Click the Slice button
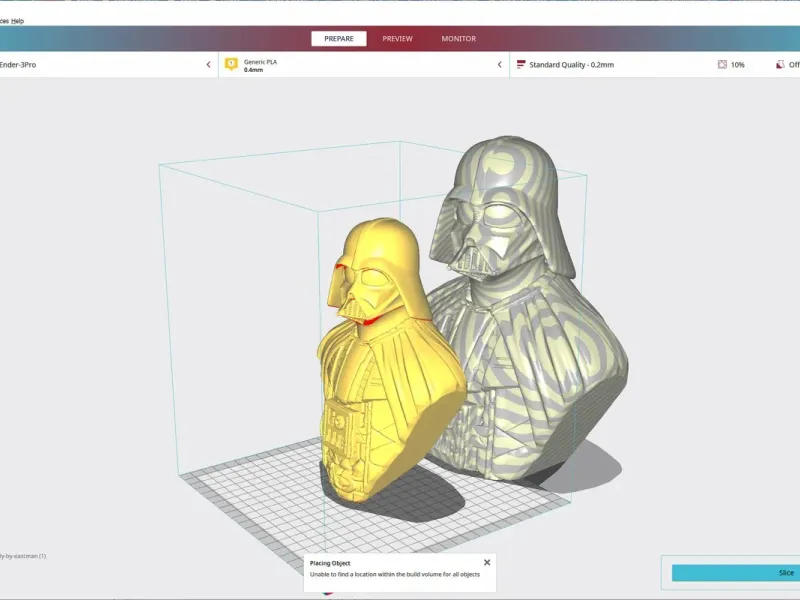The height and width of the screenshot is (600, 800). point(736,572)
